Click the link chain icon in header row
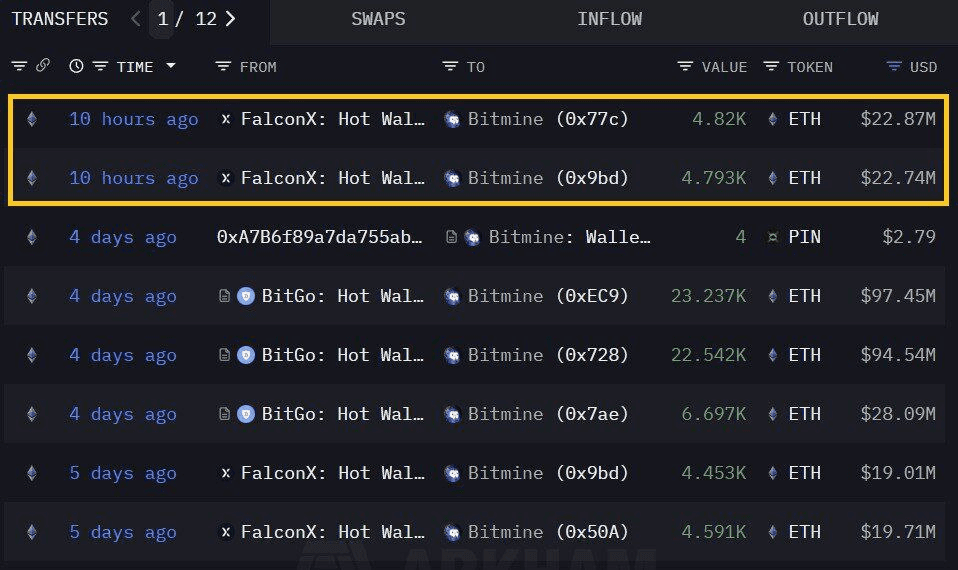 (x=43, y=65)
